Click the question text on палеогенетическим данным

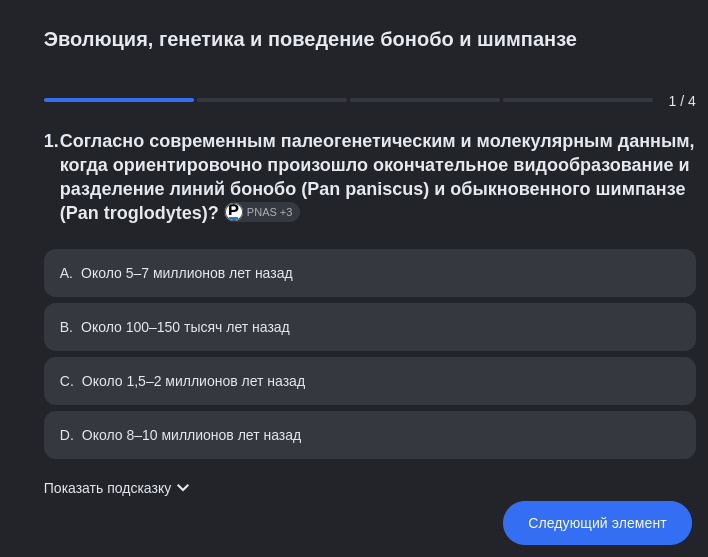377,176
